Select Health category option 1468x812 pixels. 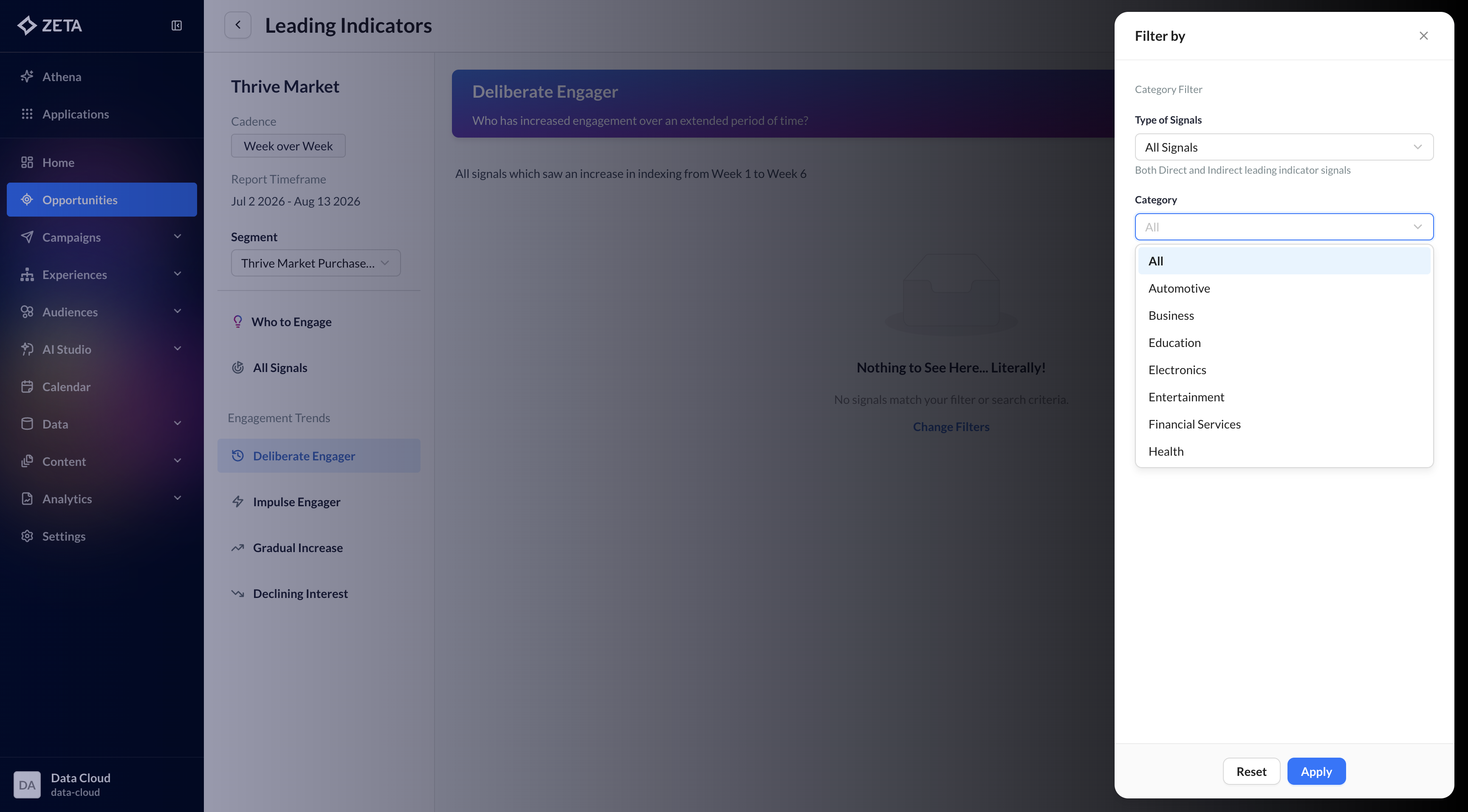[1284, 451]
